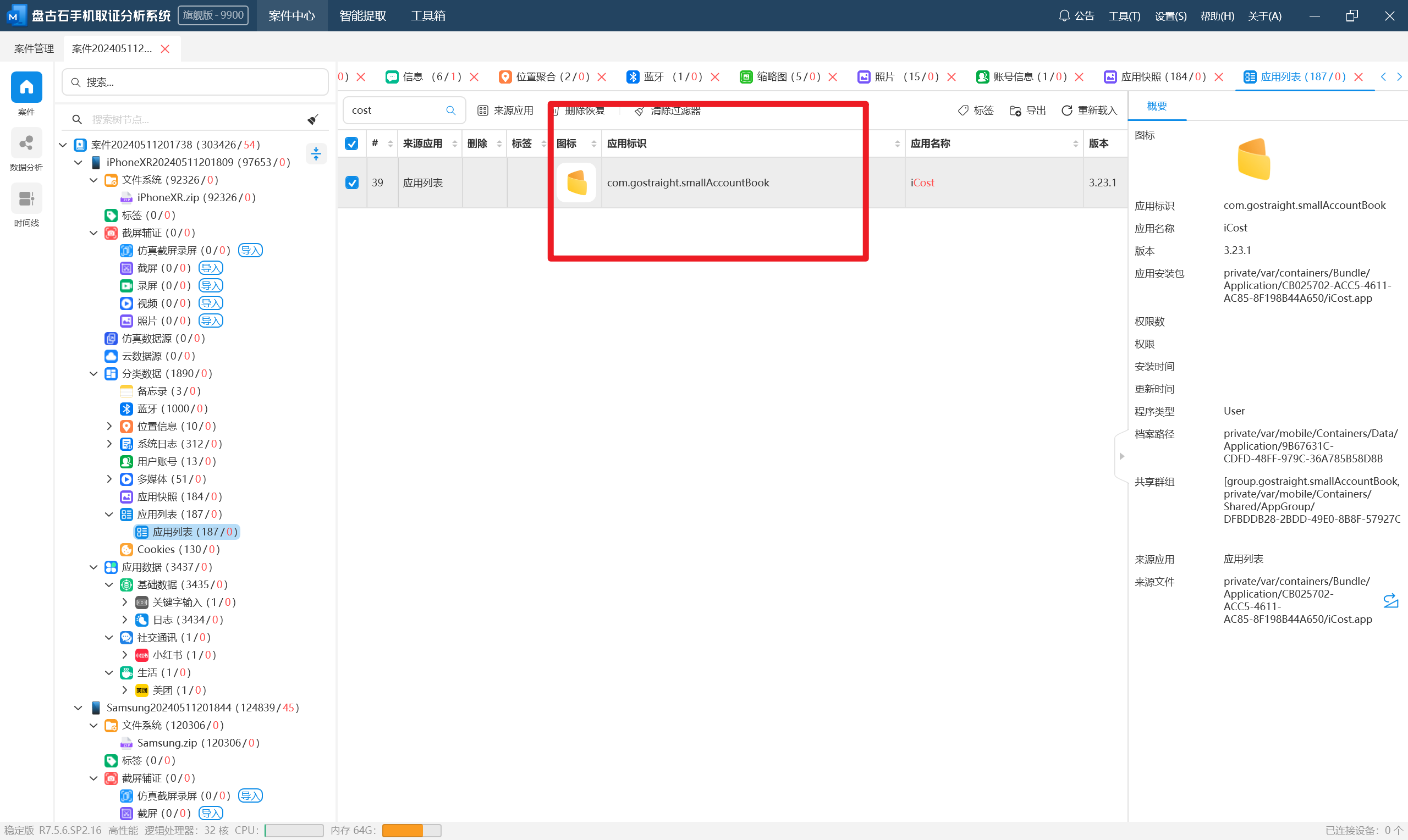This screenshot has height=840, width=1408.
Task: Sort by 应用名称 column sort arrows
Action: 1075,144
